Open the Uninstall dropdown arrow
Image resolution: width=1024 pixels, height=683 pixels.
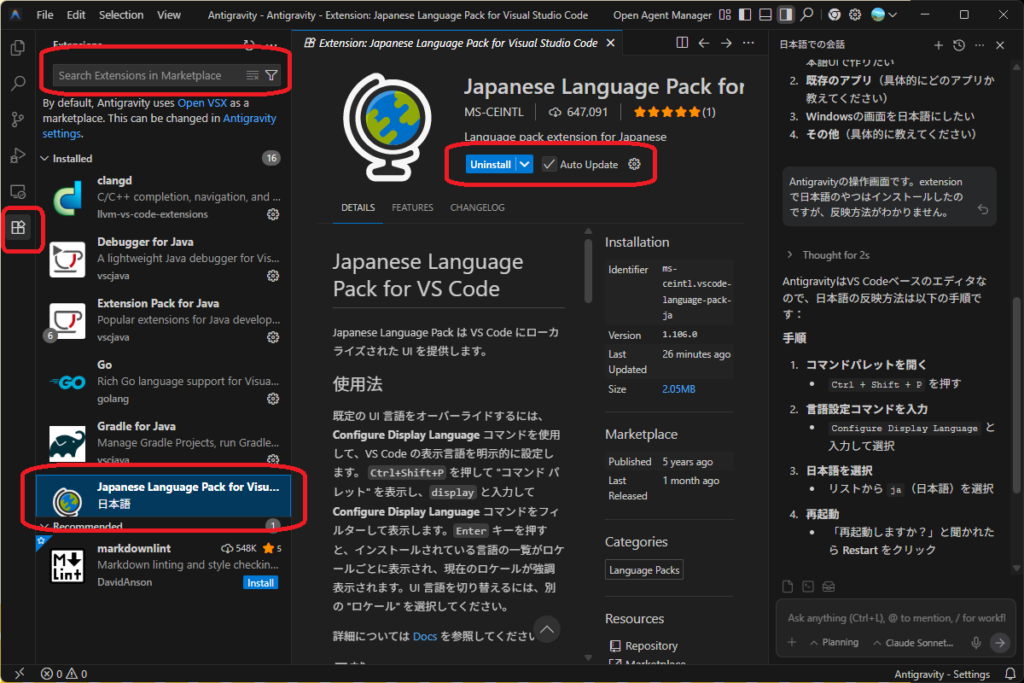click(525, 164)
